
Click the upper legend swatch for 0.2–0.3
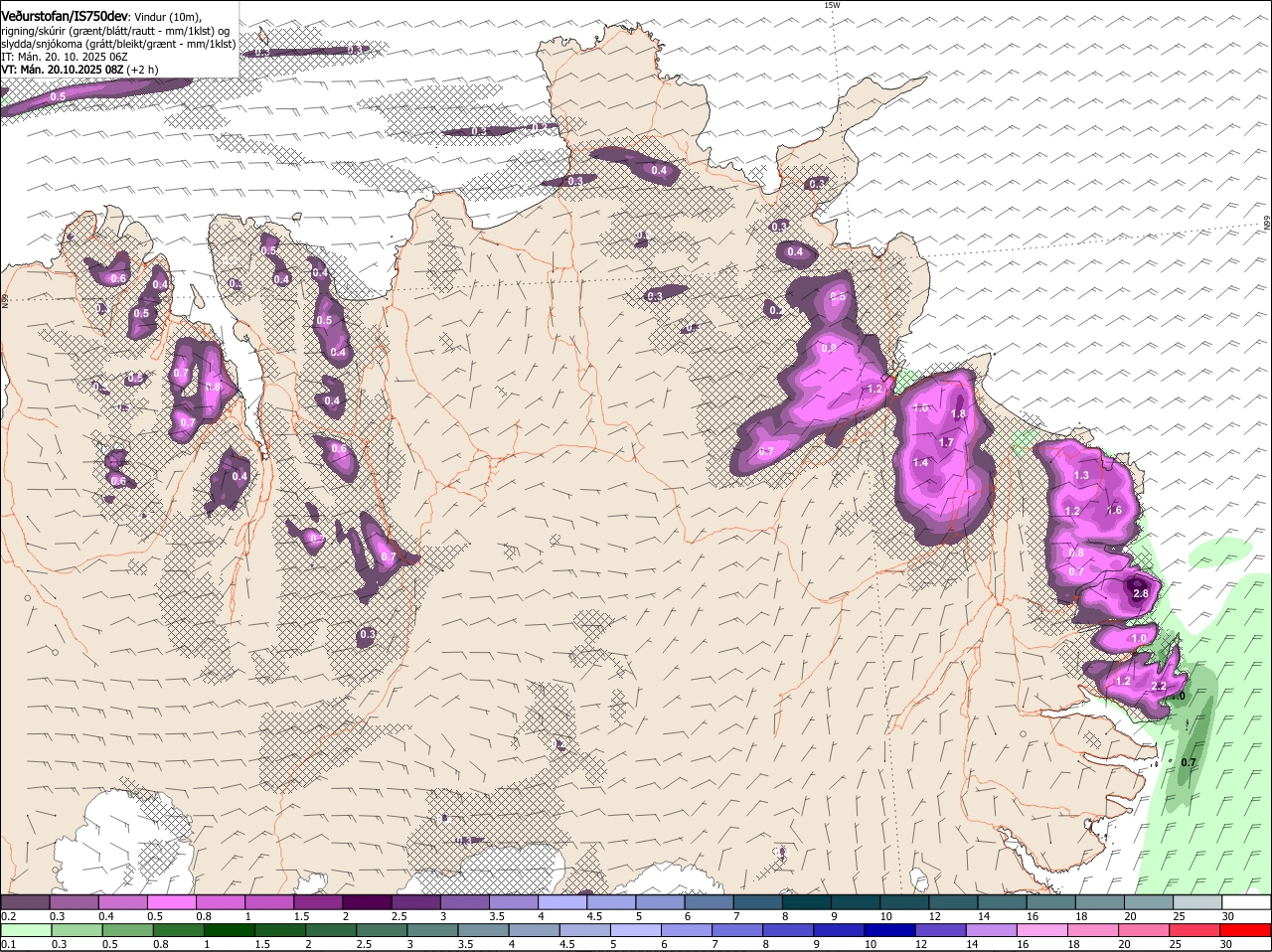pos(25,901)
